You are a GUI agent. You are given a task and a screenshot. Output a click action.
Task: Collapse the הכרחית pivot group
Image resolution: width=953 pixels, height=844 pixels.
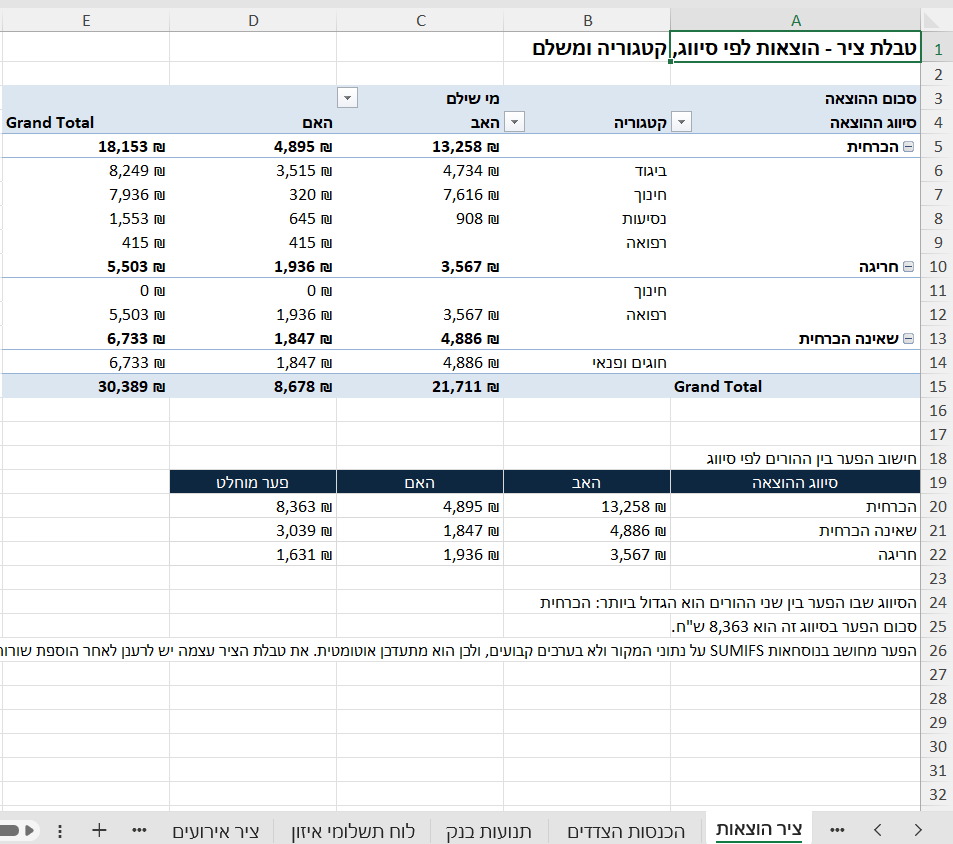tap(909, 146)
